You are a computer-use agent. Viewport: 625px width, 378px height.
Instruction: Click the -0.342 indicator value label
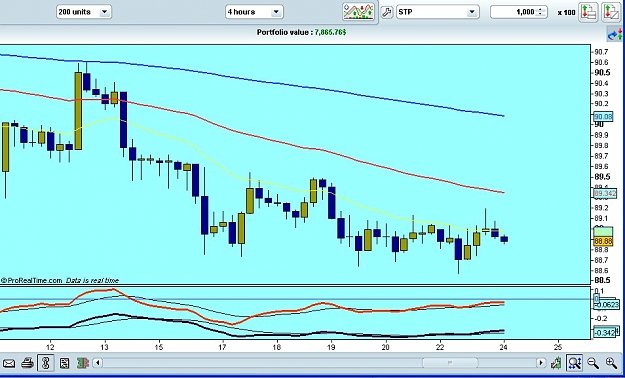605,332
